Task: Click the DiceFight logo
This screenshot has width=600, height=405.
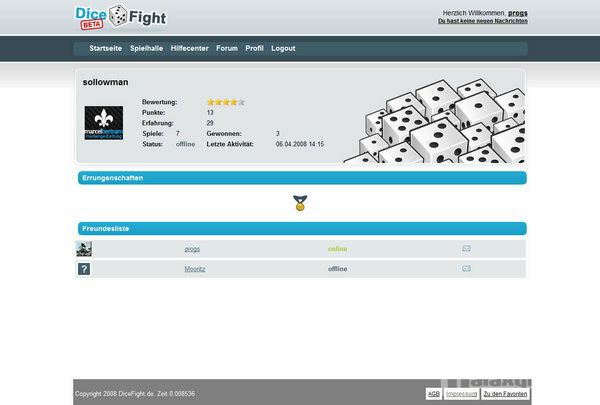Action: (x=121, y=17)
